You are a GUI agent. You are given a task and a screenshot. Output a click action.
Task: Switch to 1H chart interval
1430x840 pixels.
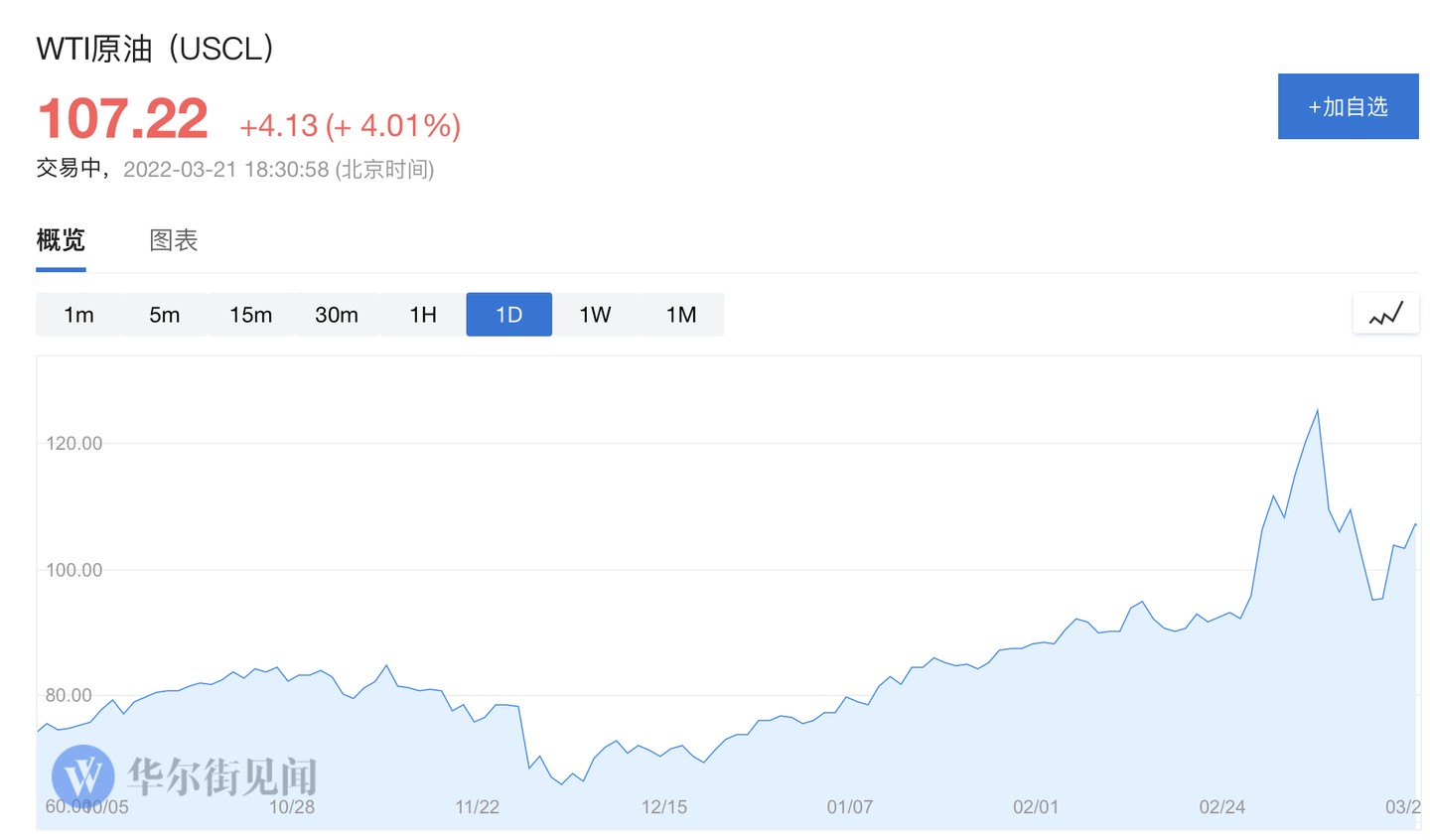(x=423, y=315)
